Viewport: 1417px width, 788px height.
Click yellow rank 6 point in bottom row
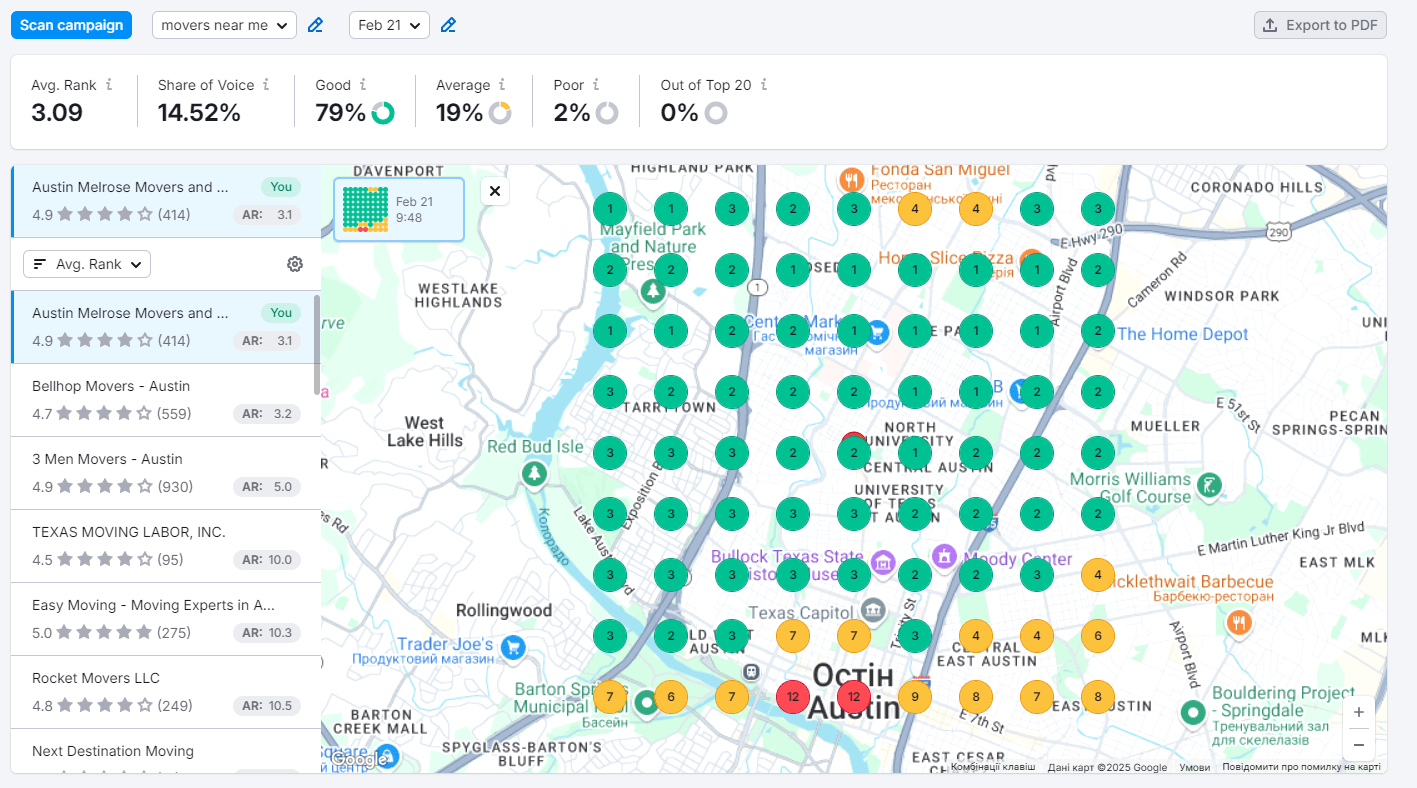coord(671,696)
